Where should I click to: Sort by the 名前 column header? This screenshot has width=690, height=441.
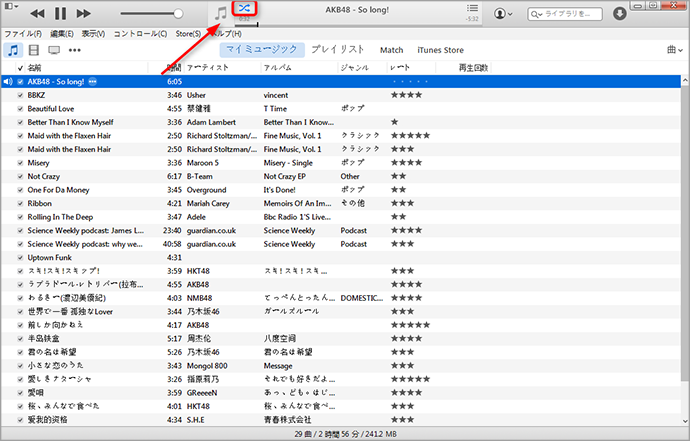click(x=34, y=68)
